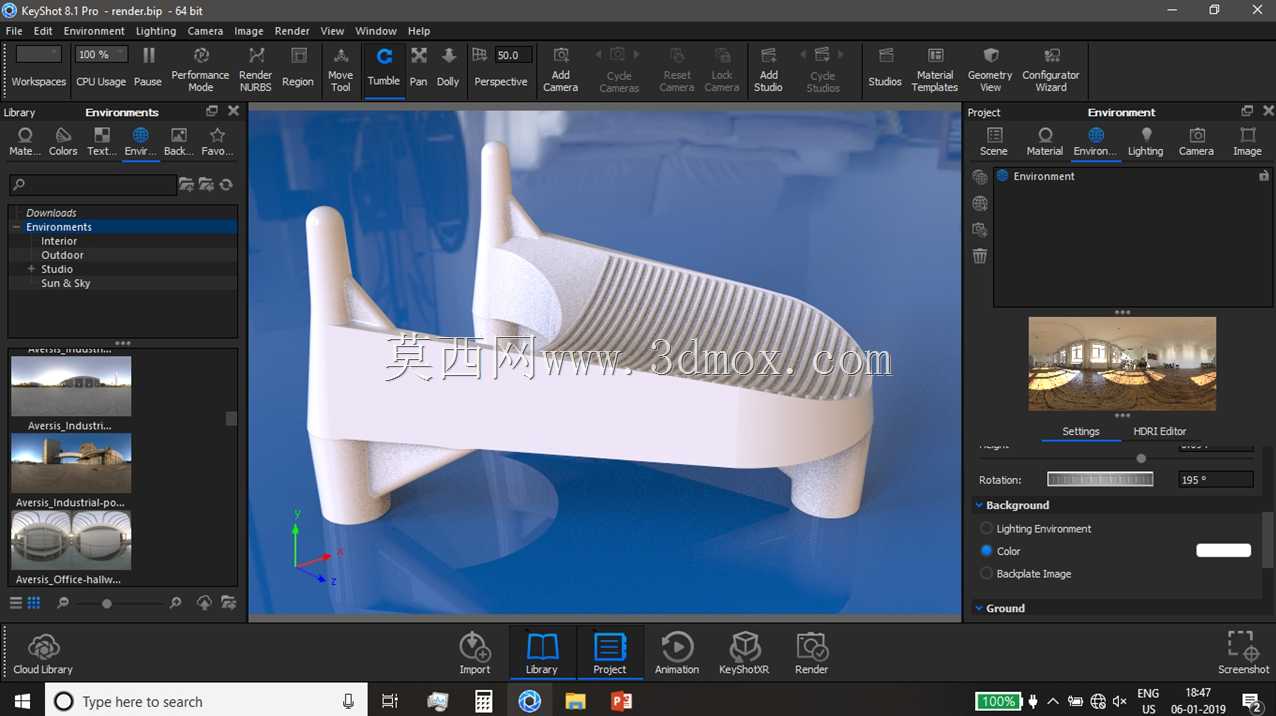Collapse the Environments tree node
Viewport: 1276px width, 716px height.
click(17, 227)
